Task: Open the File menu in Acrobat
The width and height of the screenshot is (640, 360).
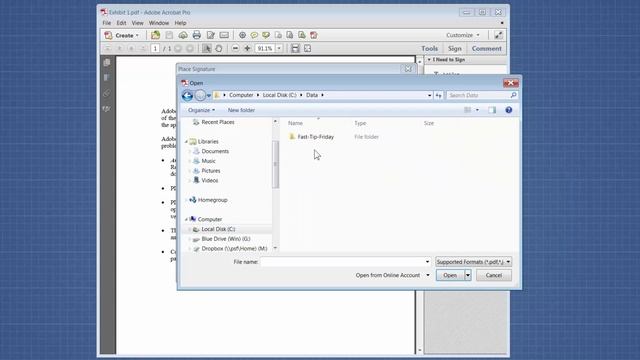Action: [107, 23]
